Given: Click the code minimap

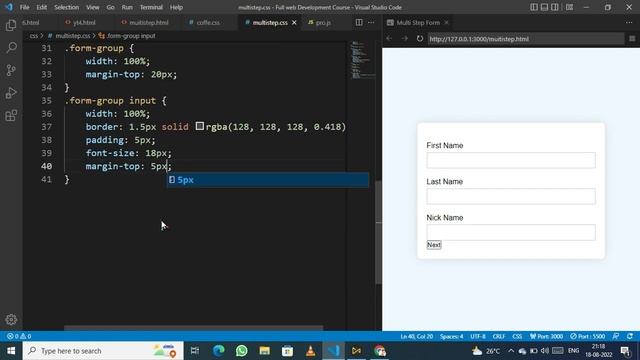Looking at the screenshot, I should pyautogui.click(x=362, y=59).
